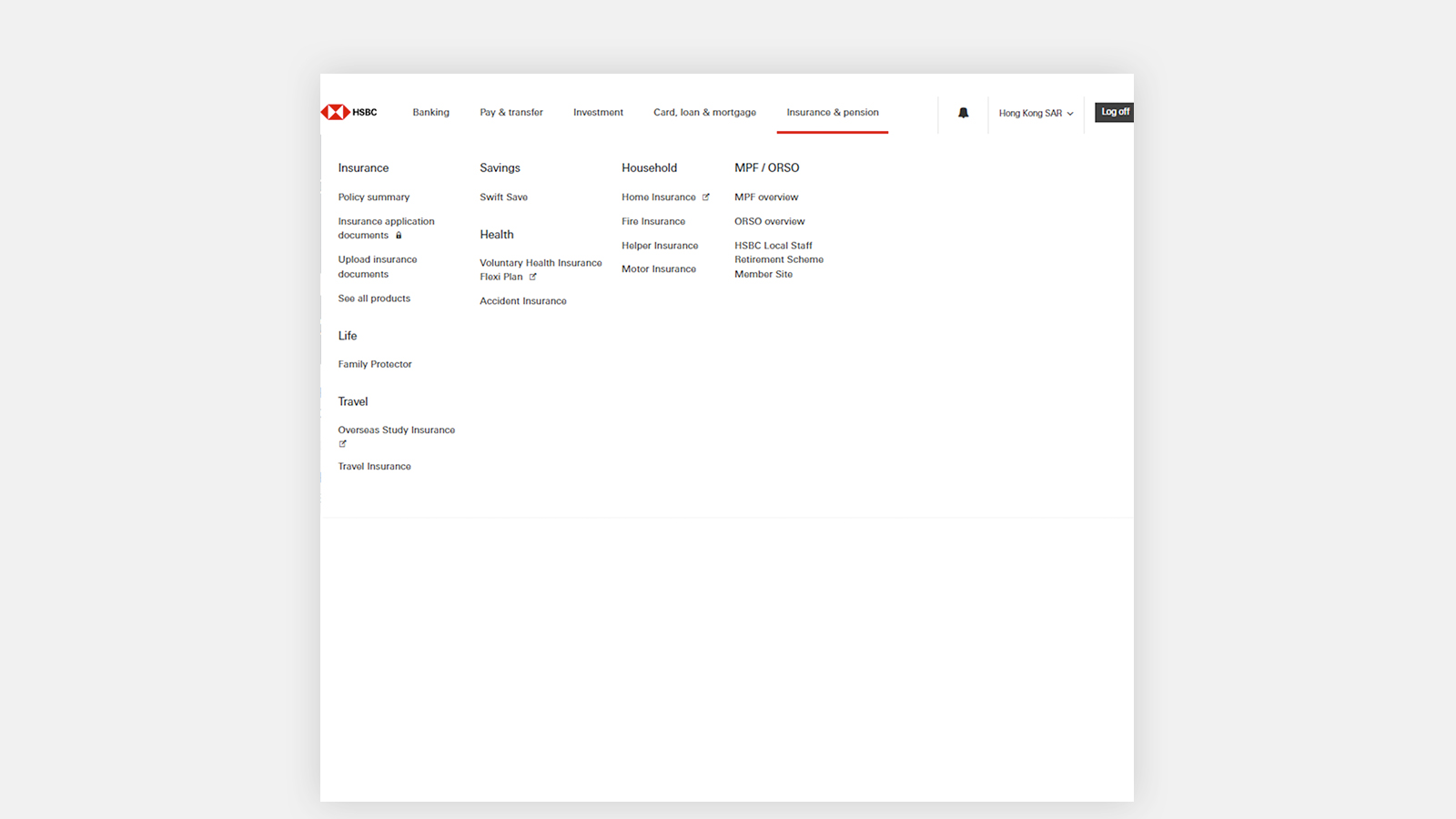Open ORSO overview link

click(x=770, y=222)
